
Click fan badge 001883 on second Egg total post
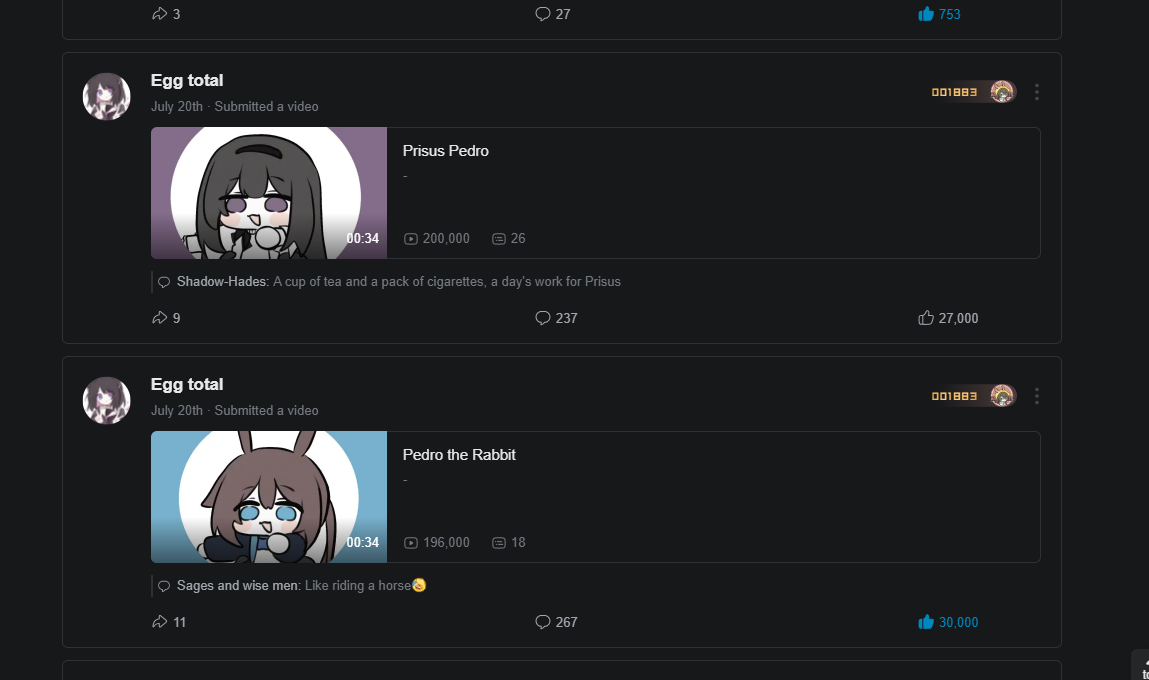pyautogui.click(x=973, y=396)
